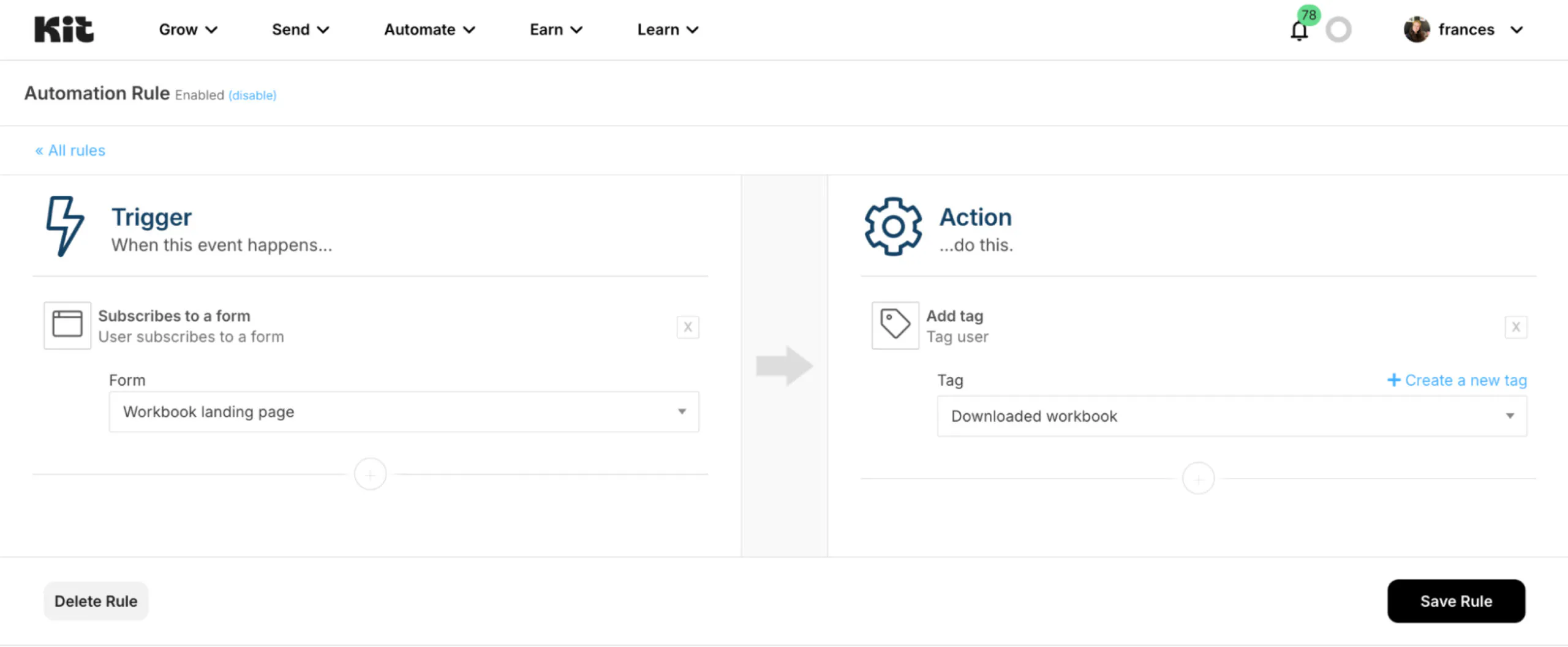Click the Subscribes to a form icon
This screenshot has height=647, width=1568.
tap(67, 325)
